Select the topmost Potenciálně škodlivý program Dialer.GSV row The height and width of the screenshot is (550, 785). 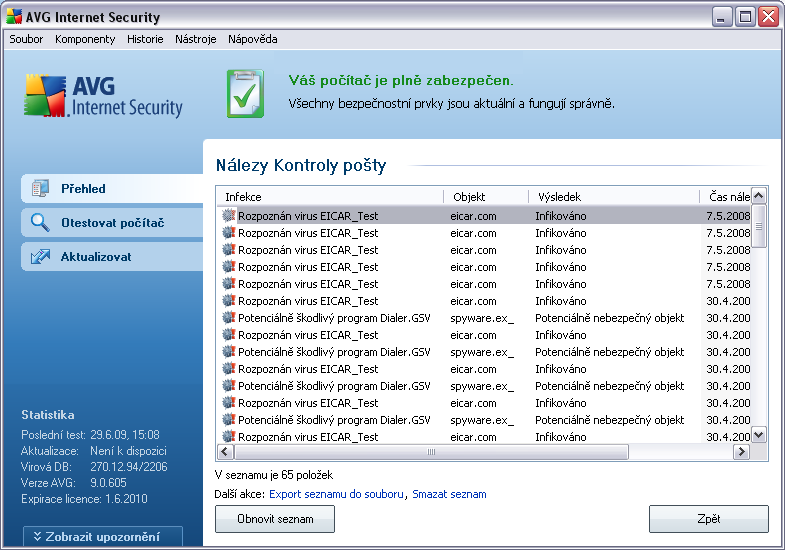[x=484, y=318]
